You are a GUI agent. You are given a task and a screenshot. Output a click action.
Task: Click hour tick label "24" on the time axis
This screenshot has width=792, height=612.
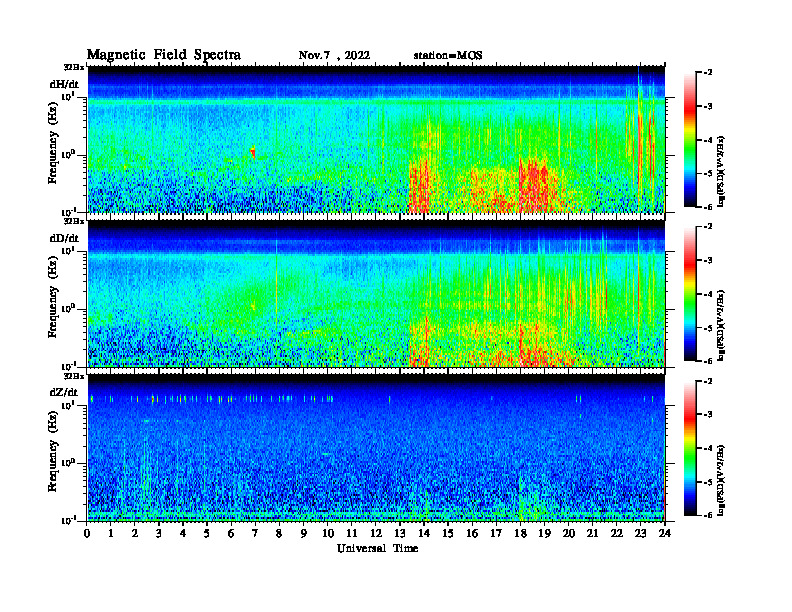[665, 533]
